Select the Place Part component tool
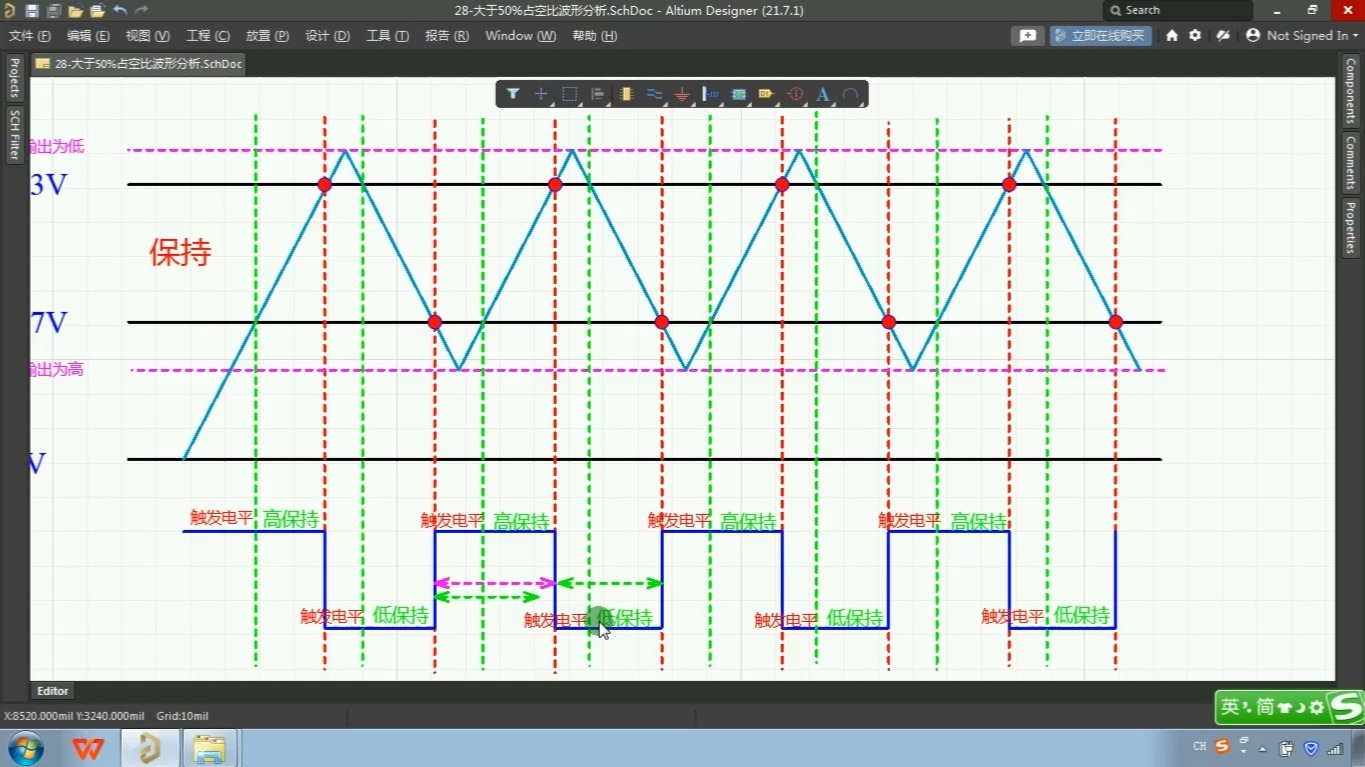Image resolution: width=1365 pixels, height=767 pixels. point(626,94)
